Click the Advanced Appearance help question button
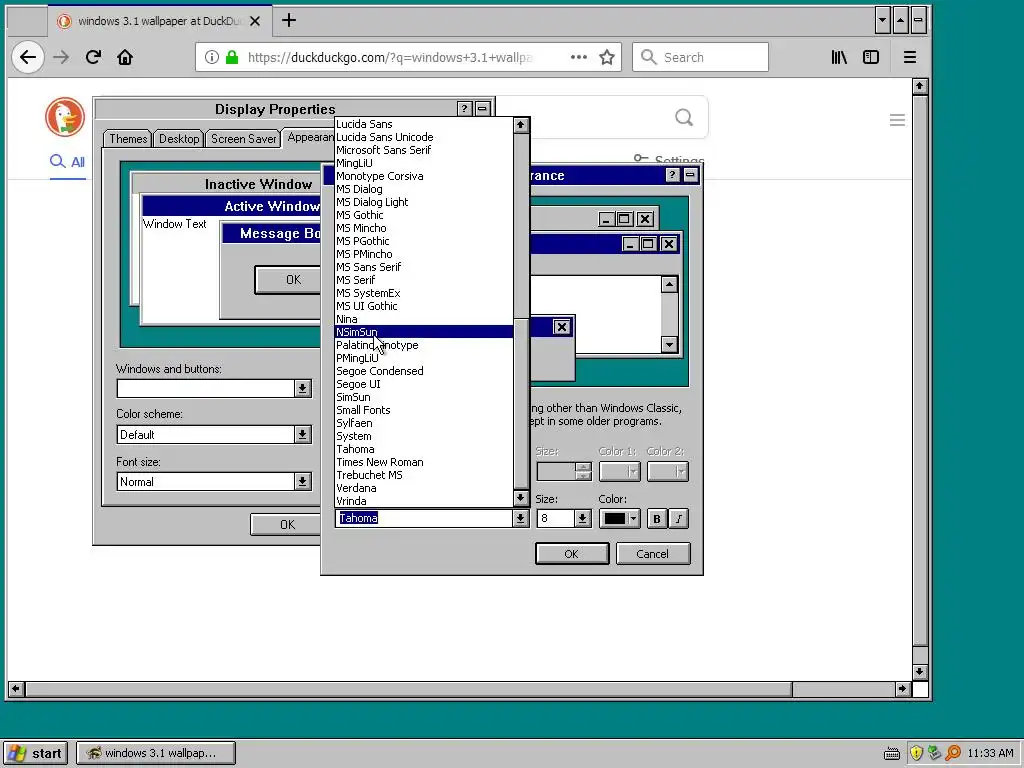The image size is (1024, 768). (x=673, y=175)
